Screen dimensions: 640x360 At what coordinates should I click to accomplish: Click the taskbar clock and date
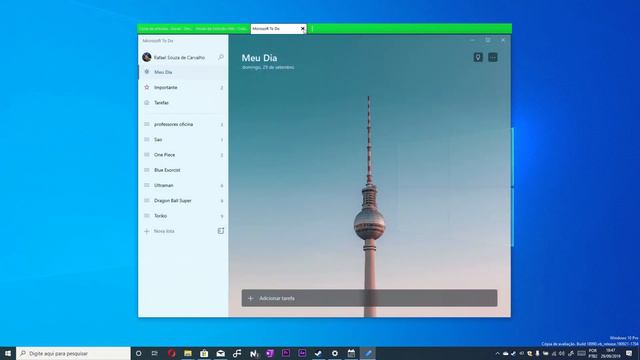pyautogui.click(x=611, y=353)
